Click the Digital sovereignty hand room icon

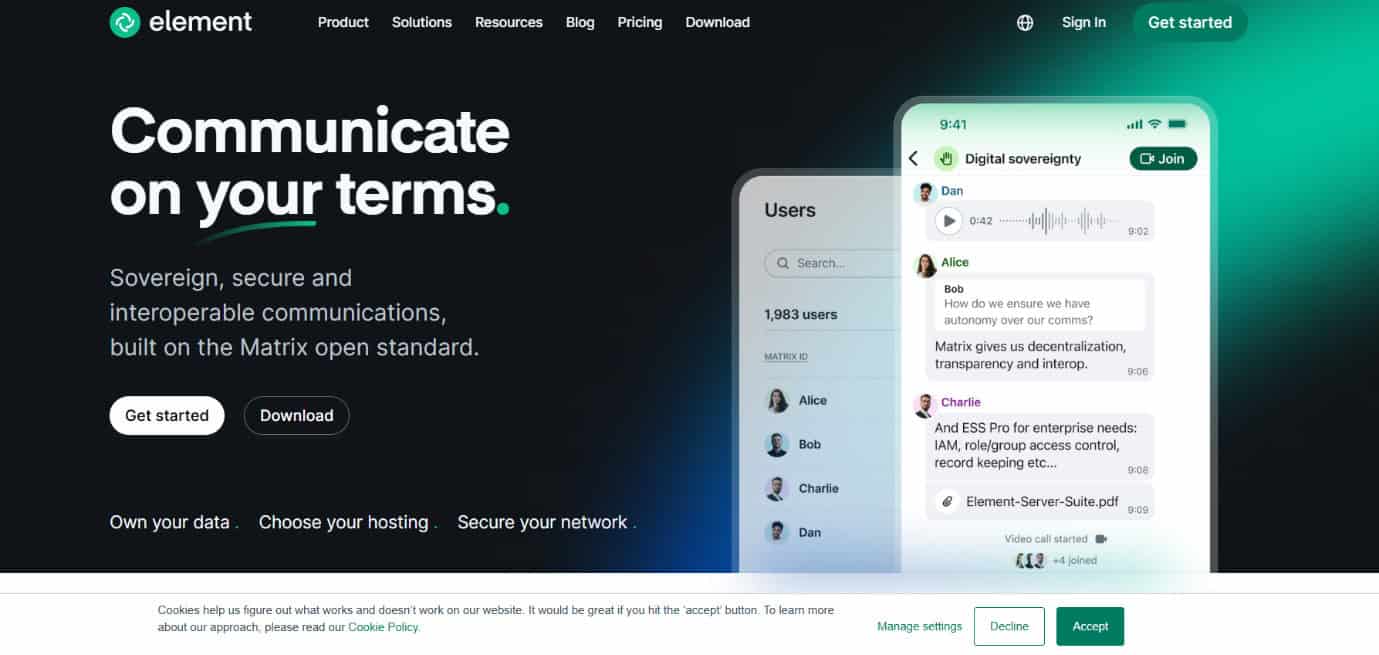(945, 158)
